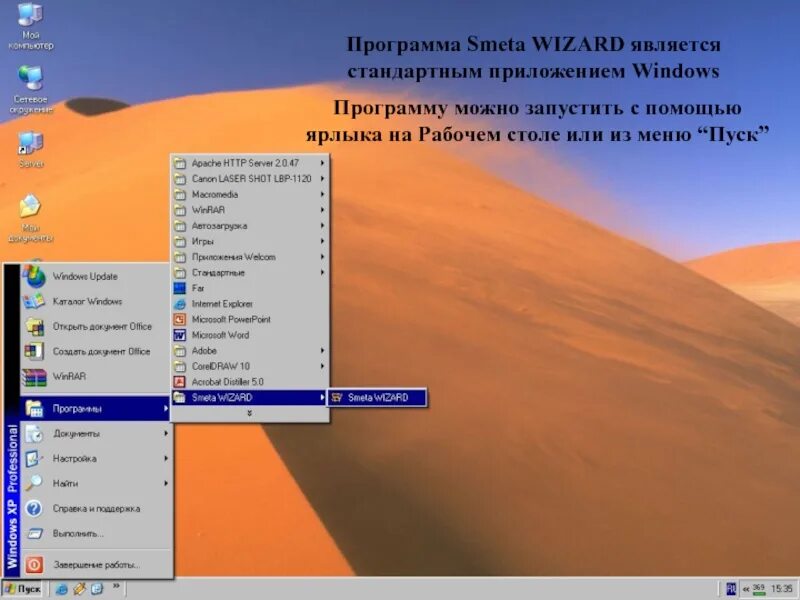The width and height of the screenshot is (800, 600).
Task: Launch Internet Explorer from Quick Launch bar
Action: click(61, 589)
